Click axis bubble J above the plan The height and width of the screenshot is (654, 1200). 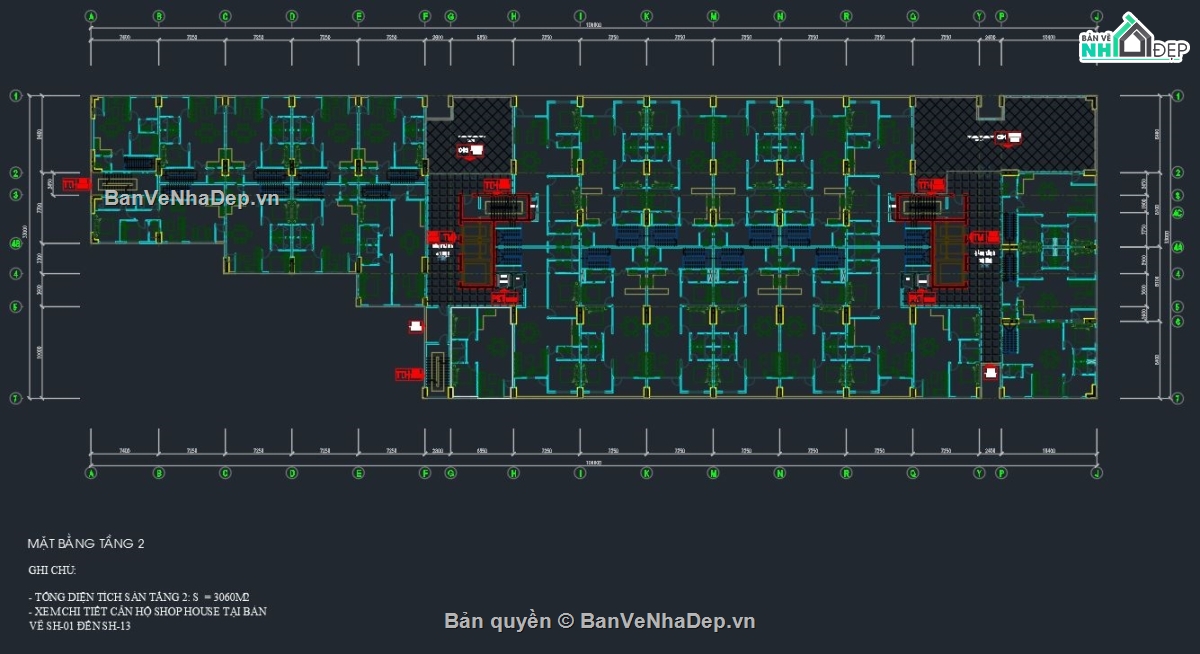pyautogui.click(x=1097, y=17)
